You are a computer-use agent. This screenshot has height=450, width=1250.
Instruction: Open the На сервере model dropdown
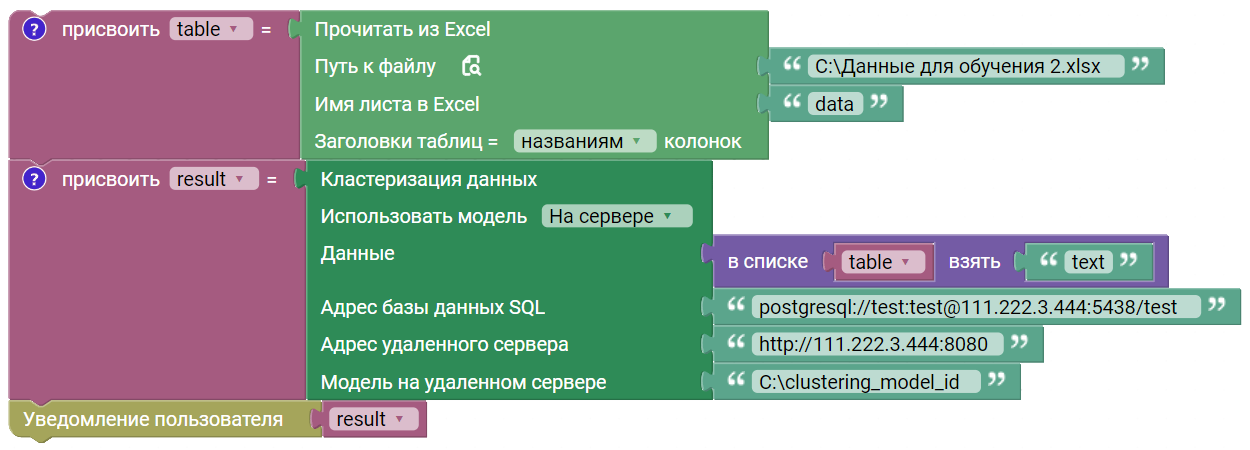[616, 216]
